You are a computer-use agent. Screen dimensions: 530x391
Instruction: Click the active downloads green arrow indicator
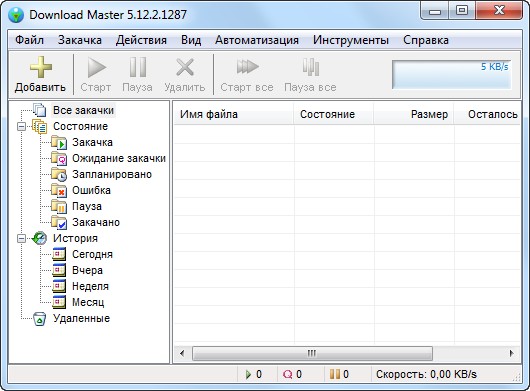(x=248, y=374)
